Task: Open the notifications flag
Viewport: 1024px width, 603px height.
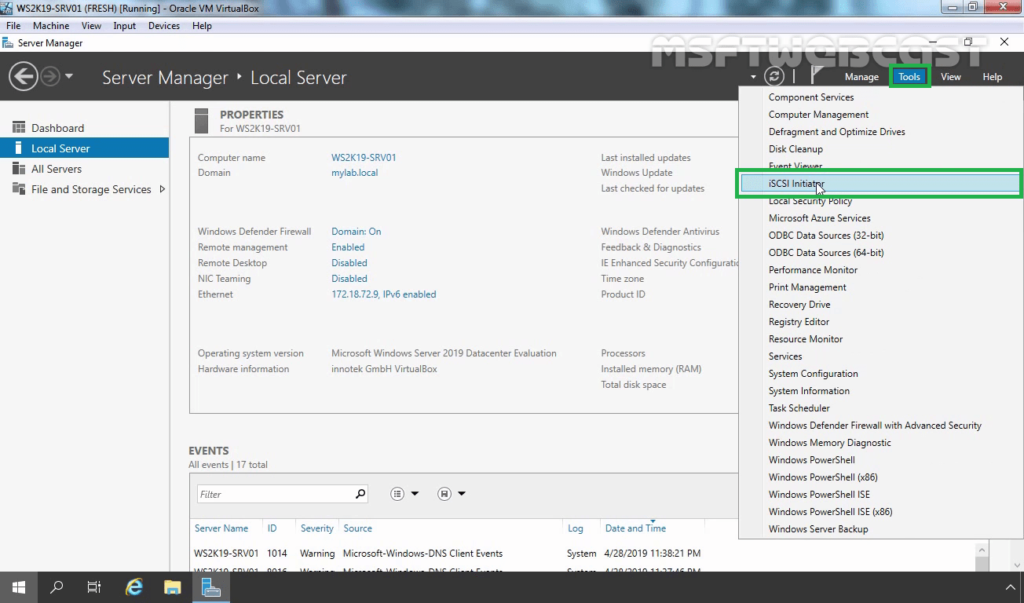Action: [816, 75]
